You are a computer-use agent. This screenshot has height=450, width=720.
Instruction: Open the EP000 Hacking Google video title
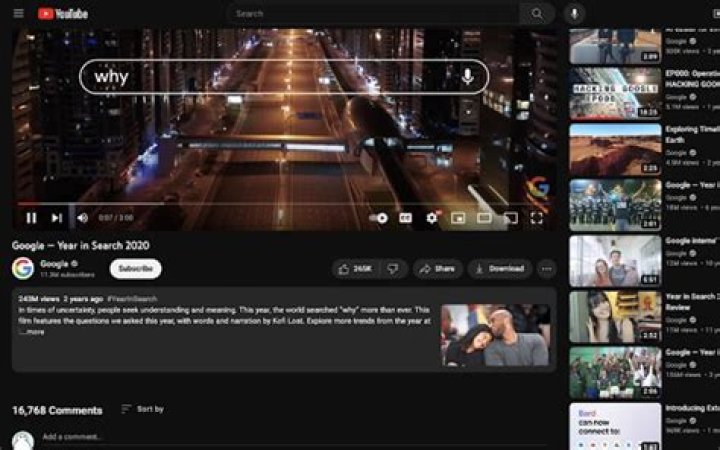[692, 79]
